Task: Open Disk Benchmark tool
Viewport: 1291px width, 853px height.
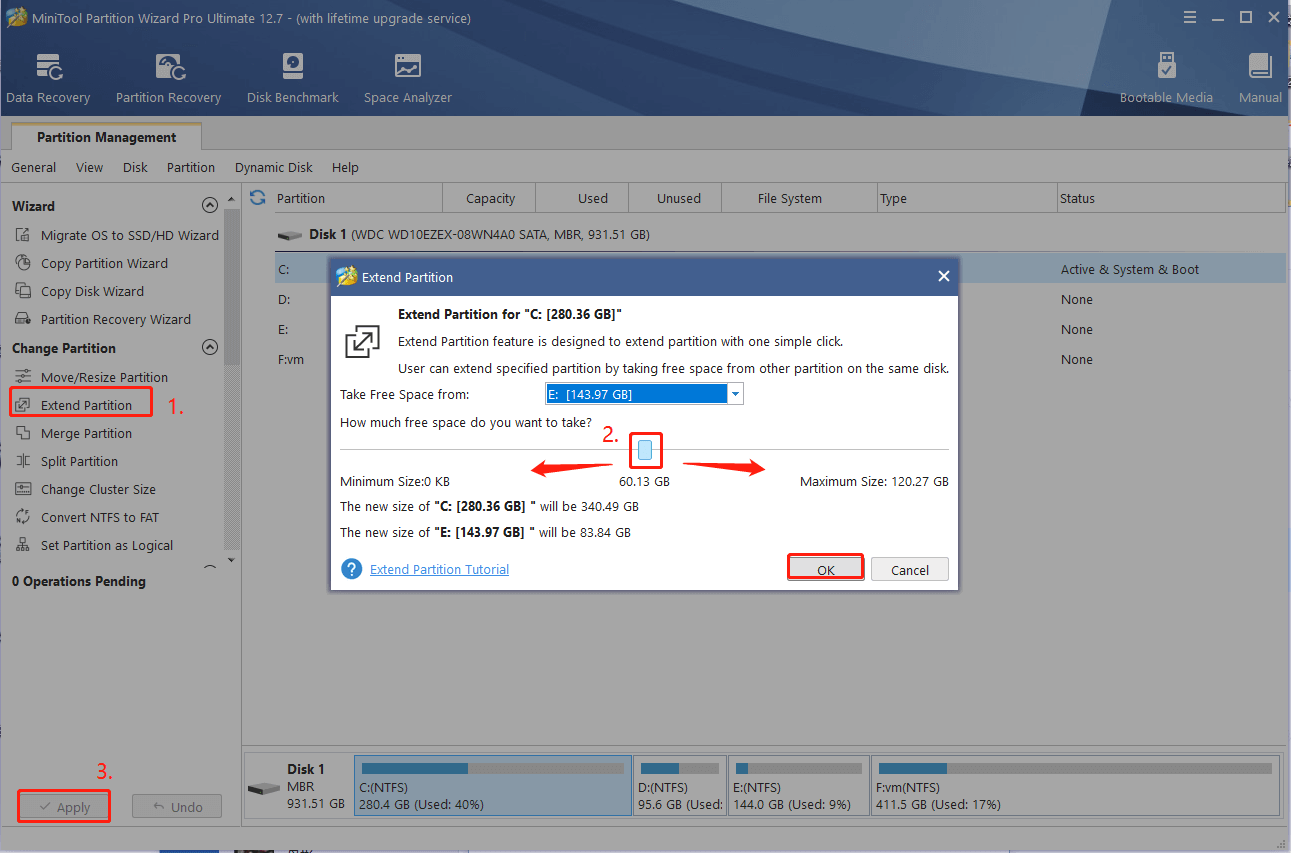Action: tap(292, 78)
